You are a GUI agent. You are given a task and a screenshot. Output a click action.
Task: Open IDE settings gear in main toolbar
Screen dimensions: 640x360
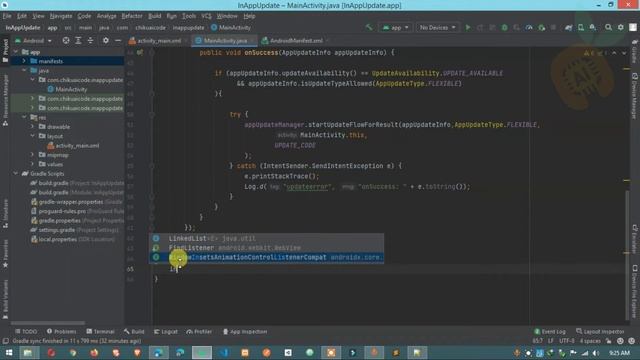pos(620,27)
